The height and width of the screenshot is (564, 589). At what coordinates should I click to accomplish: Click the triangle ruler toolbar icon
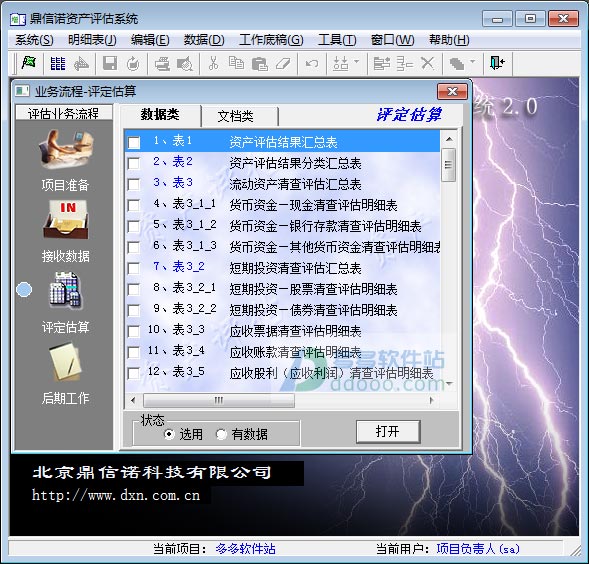[81, 64]
